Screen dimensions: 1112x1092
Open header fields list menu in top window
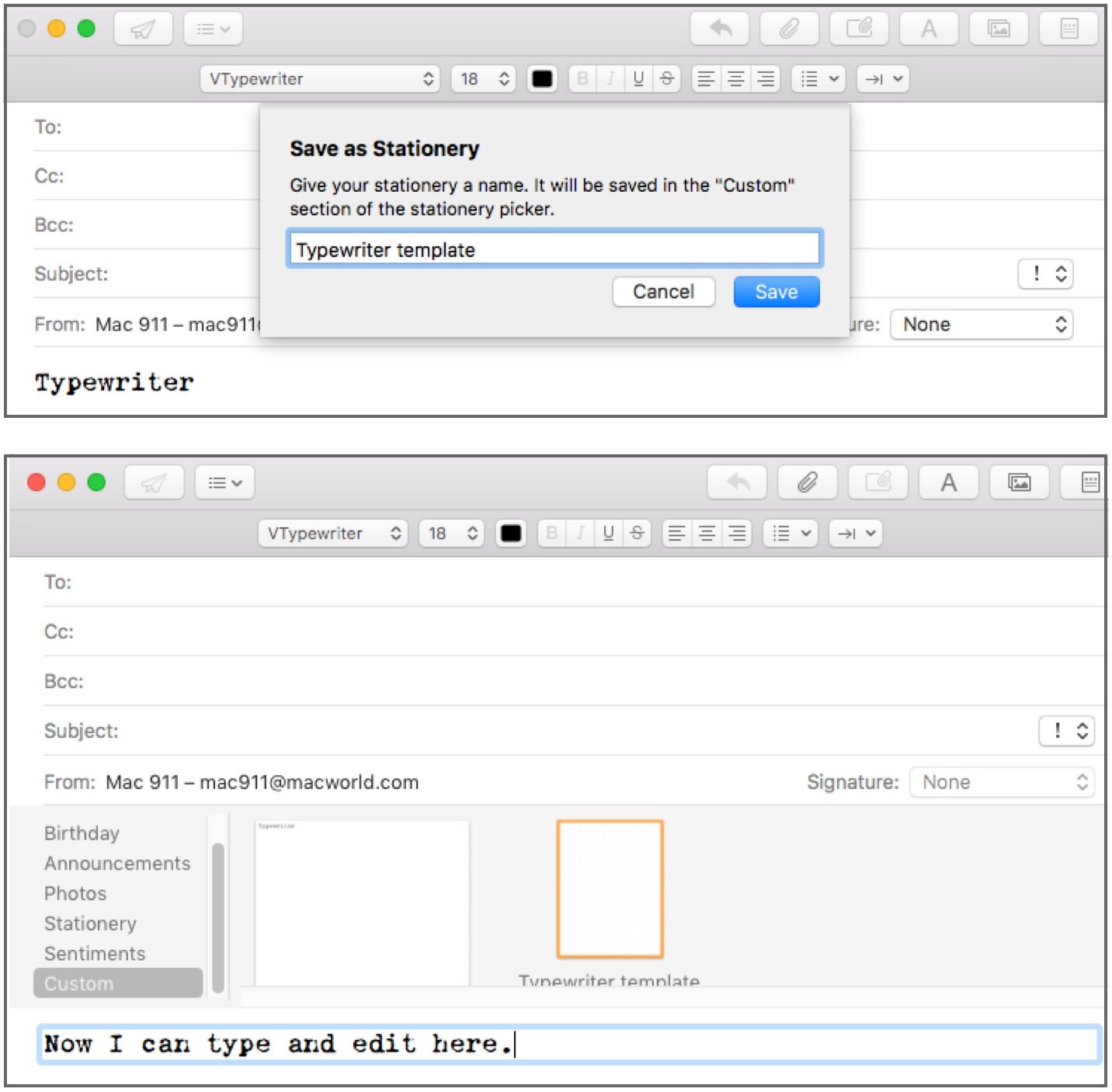tap(214, 30)
